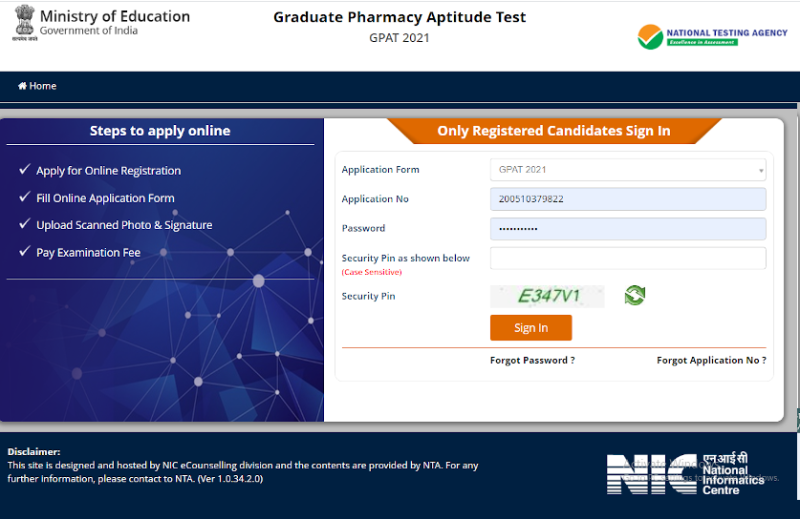The height and width of the screenshot is (519, 800).
Task: Click the security pin captcha image
Action: [547, 296]
